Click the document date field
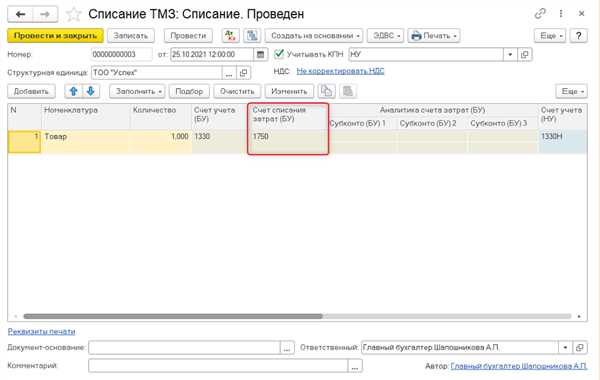 [x=212, y=54]
